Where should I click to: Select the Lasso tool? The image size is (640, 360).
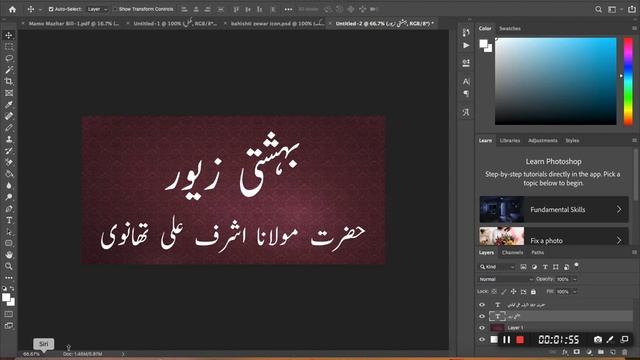(x=9, y=58)
